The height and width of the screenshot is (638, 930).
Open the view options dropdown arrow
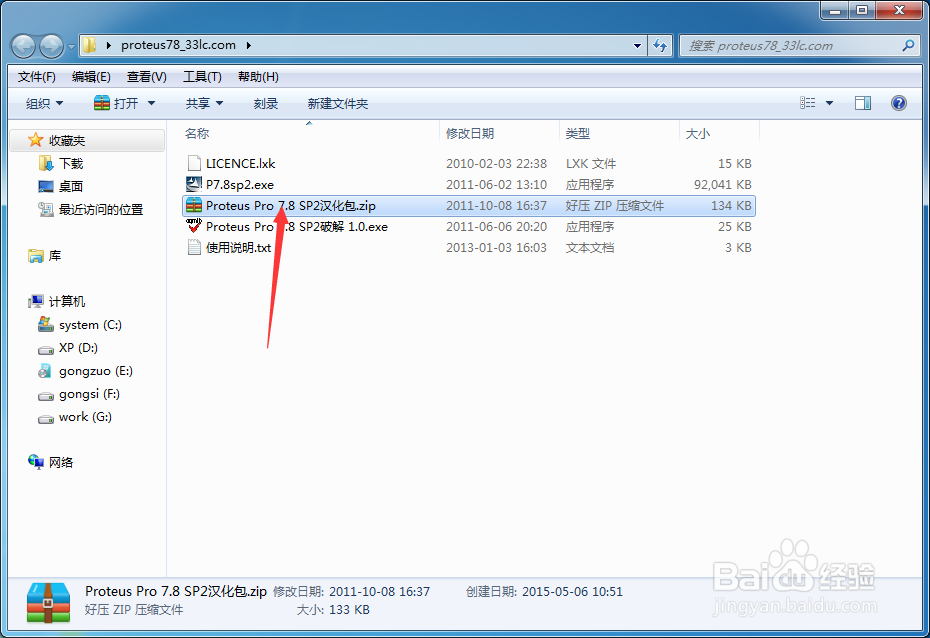(829, 103)
